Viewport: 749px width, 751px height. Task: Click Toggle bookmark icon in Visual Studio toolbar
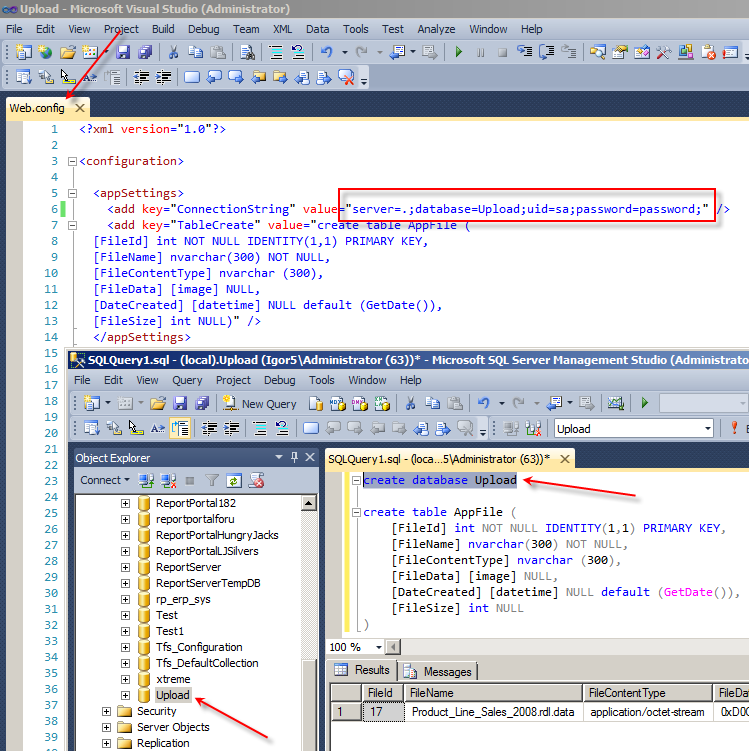[192, 77]
